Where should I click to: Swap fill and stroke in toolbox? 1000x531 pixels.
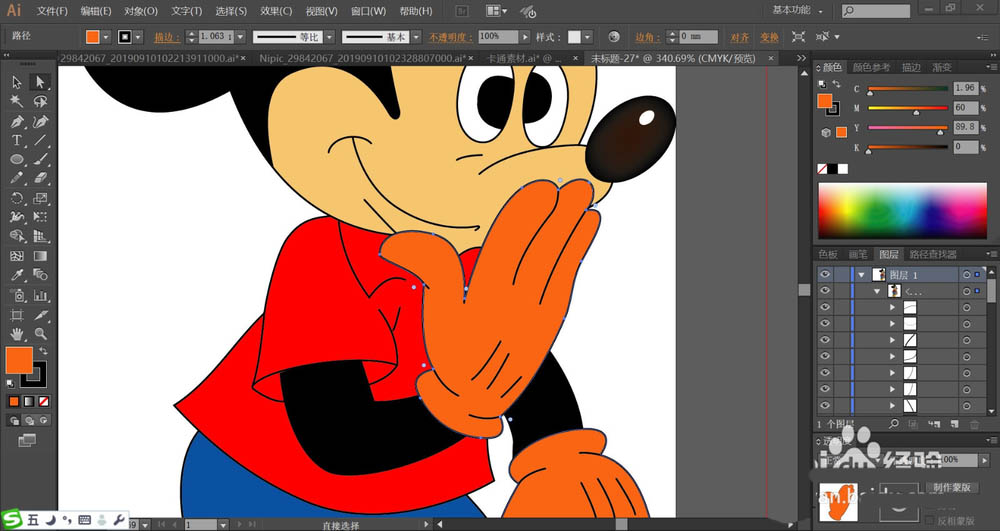[x=43, y=351]
